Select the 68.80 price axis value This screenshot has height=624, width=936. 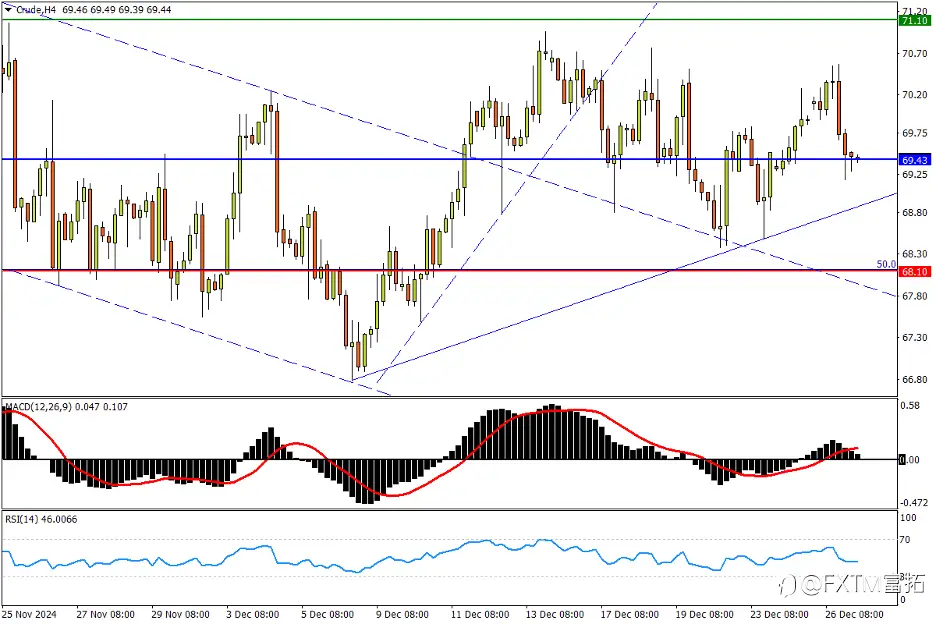[x=915, y=213]
